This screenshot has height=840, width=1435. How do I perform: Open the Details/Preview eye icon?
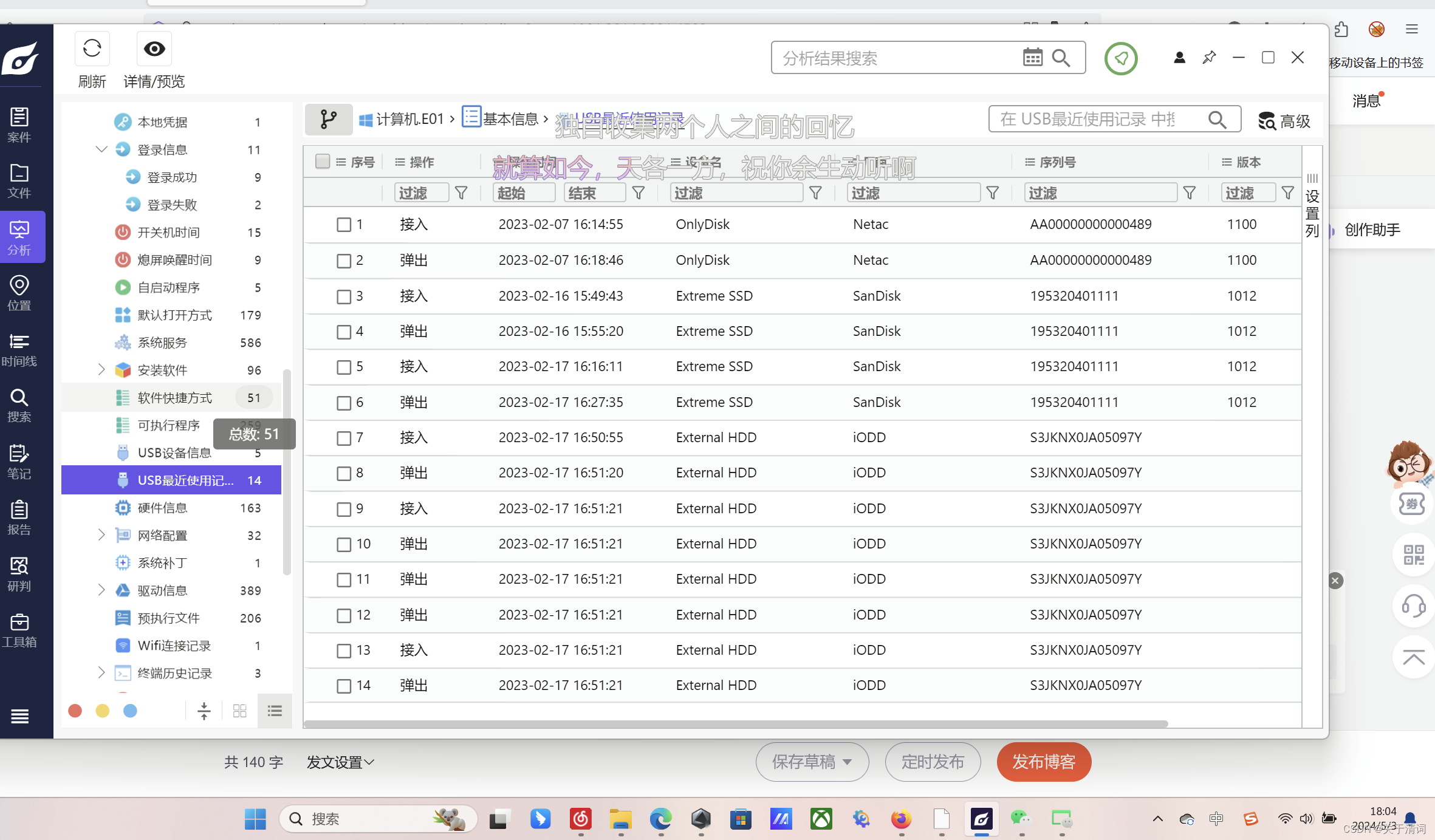point(154,49)
